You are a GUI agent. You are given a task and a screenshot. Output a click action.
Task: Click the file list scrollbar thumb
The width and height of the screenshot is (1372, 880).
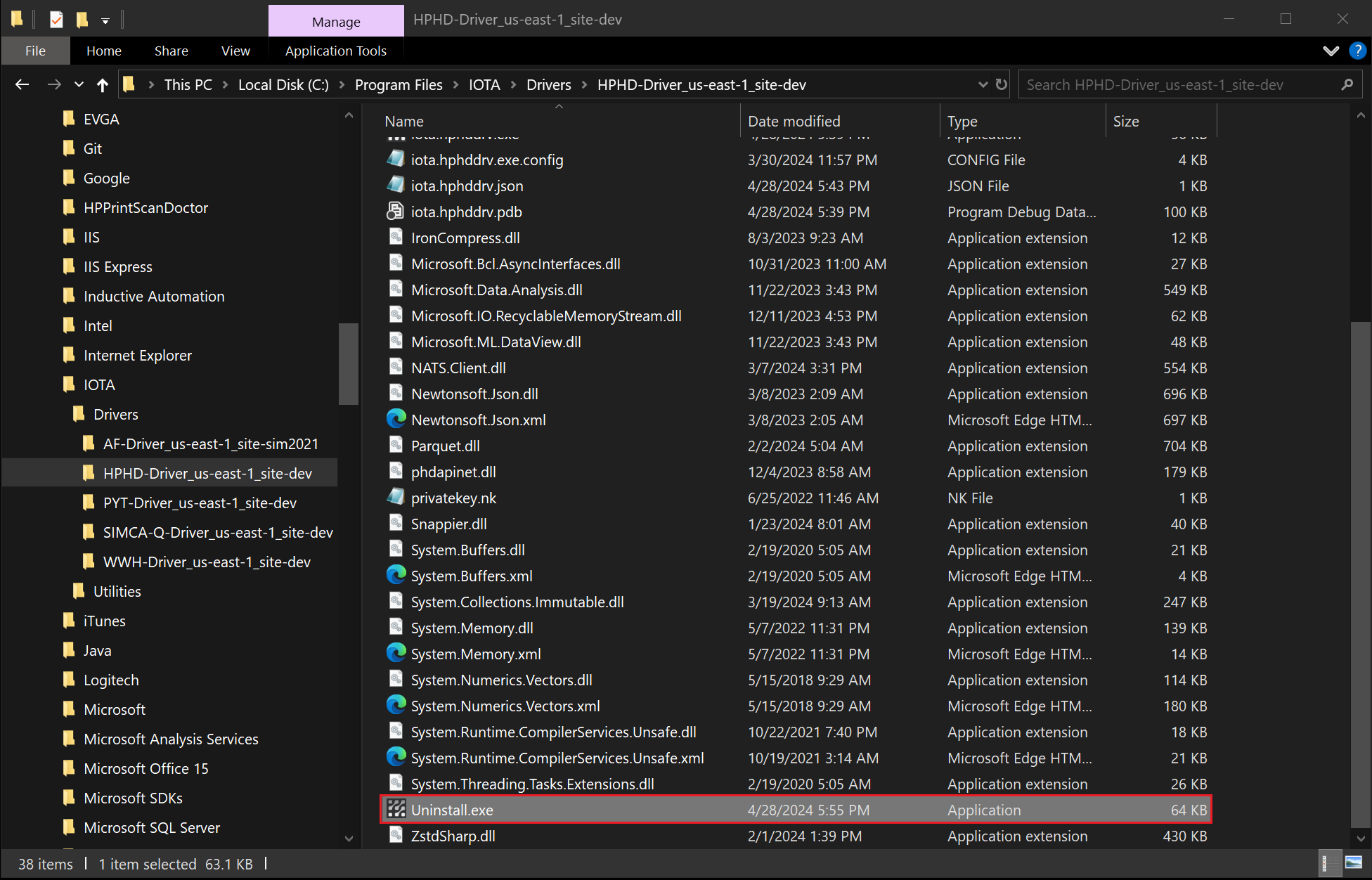(x=1360, y=574)
